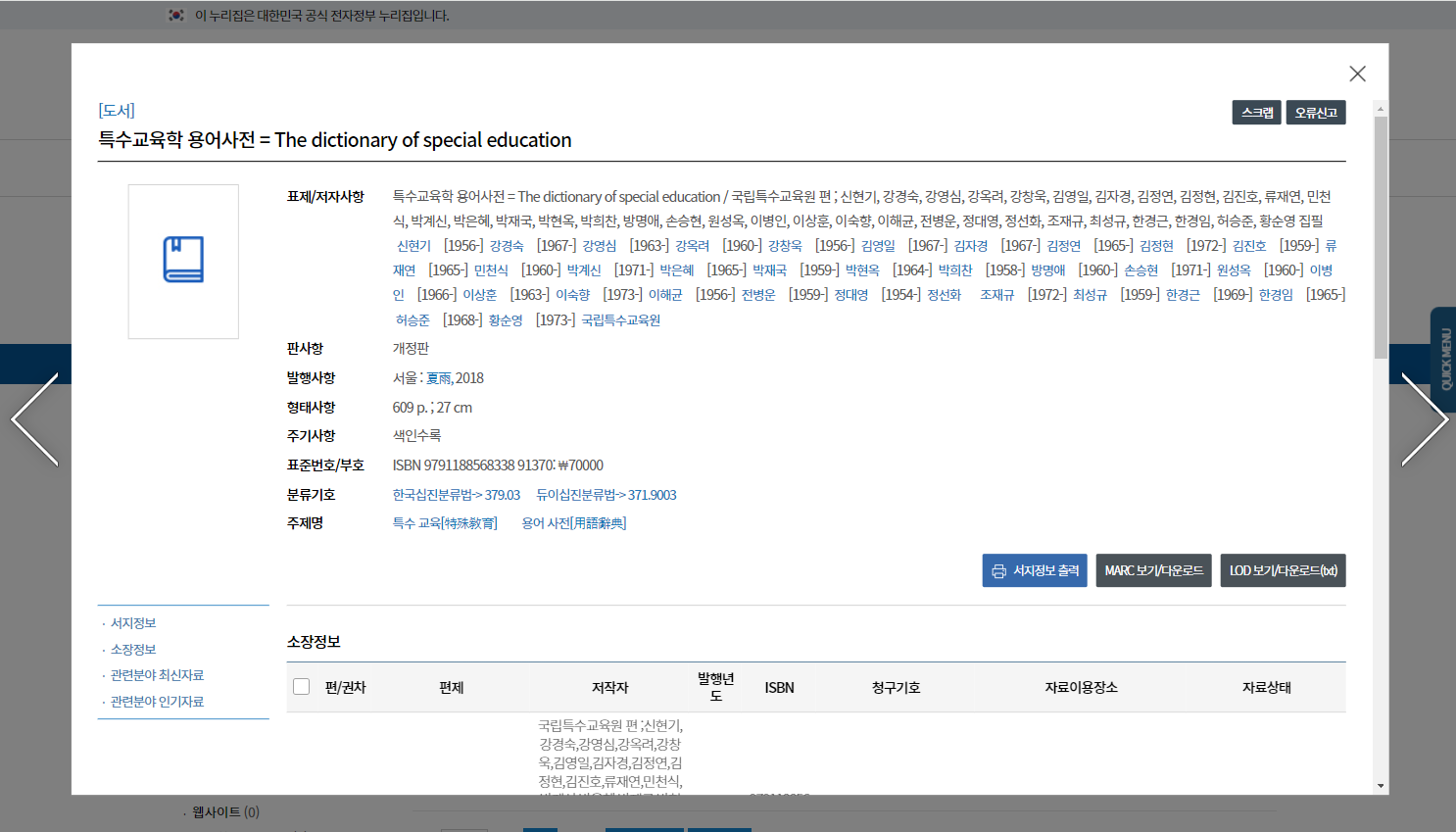Click the 오류신고 button
This screenshot has width=1456, height=832.
point(1315,113)
